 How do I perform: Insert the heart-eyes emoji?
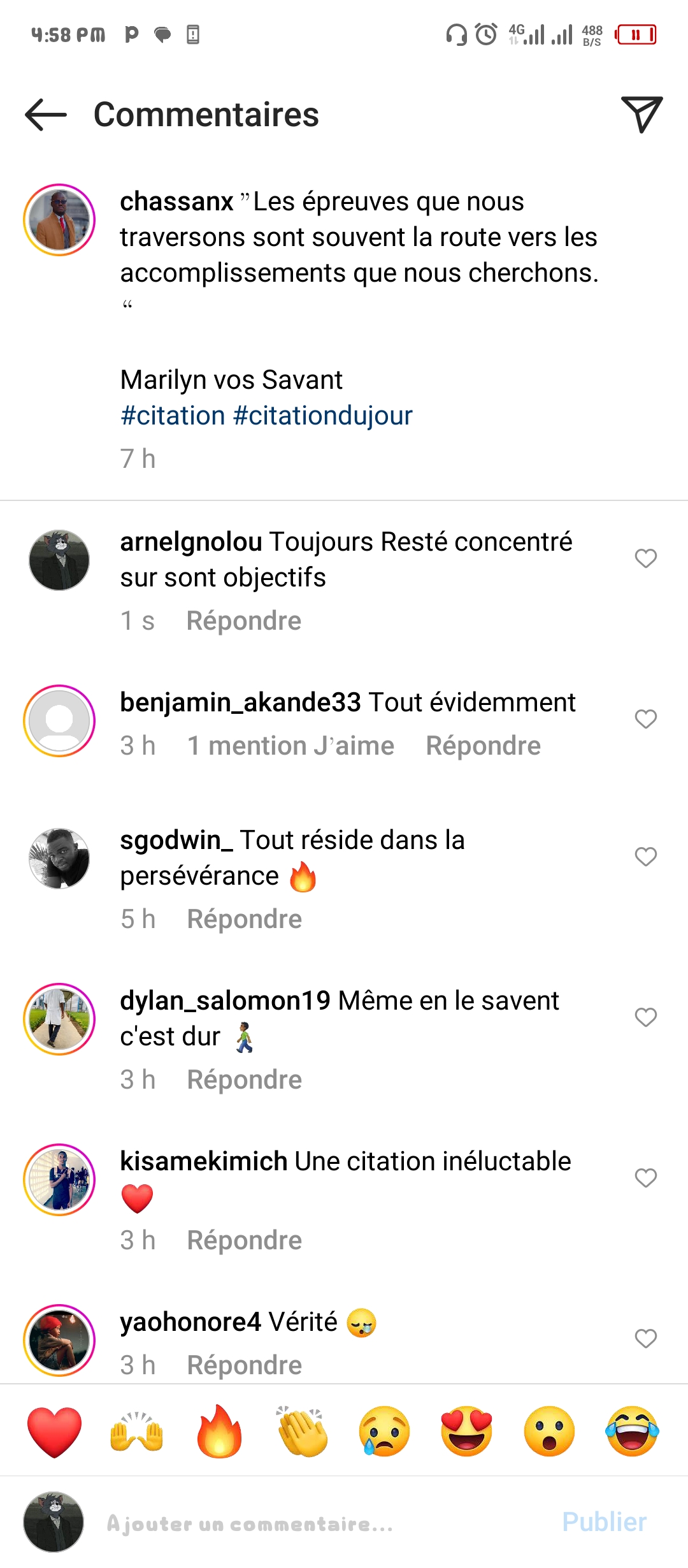click(467, 1432)
